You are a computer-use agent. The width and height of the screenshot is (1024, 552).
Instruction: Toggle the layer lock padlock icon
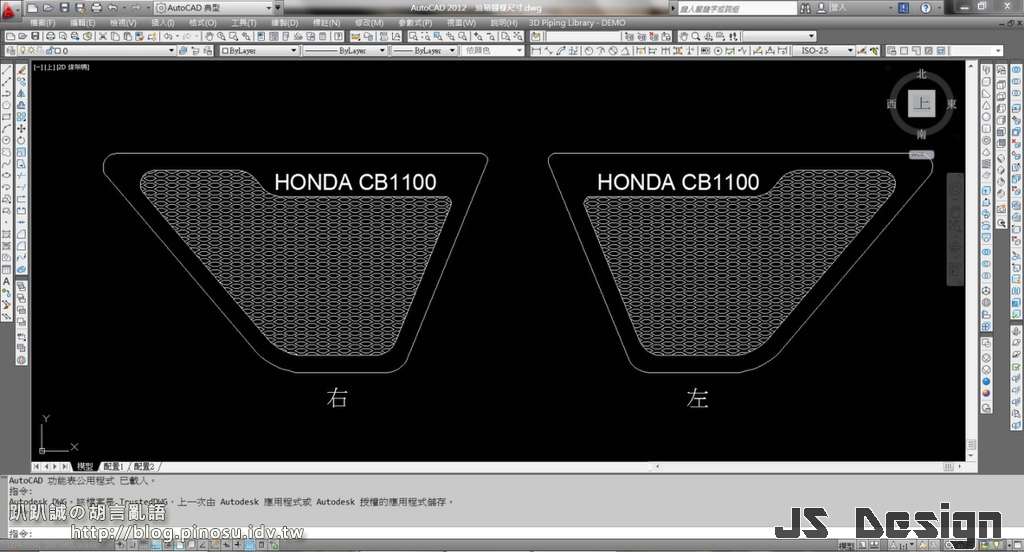(50, 50)
